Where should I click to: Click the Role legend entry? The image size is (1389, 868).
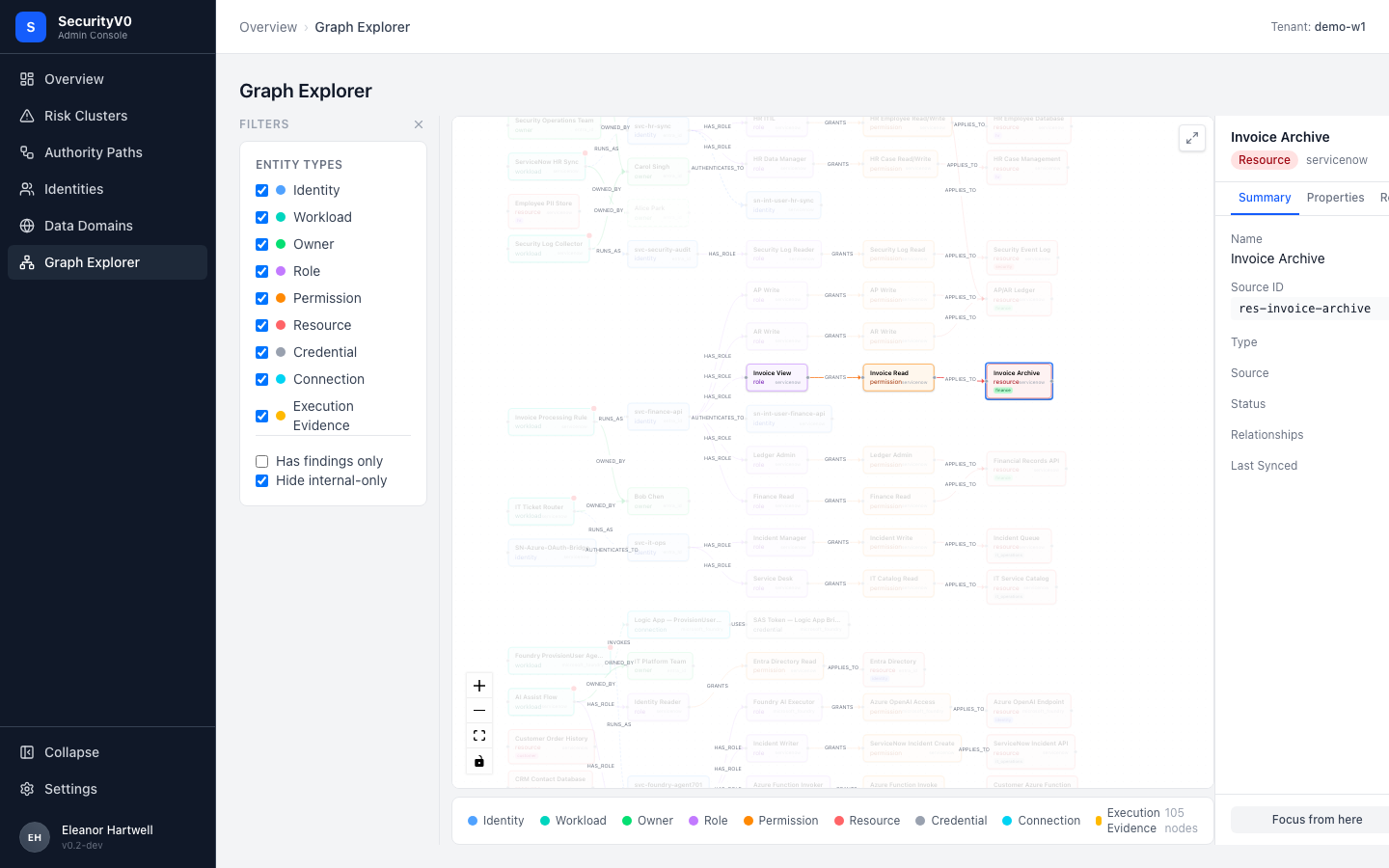pos(708,821)
